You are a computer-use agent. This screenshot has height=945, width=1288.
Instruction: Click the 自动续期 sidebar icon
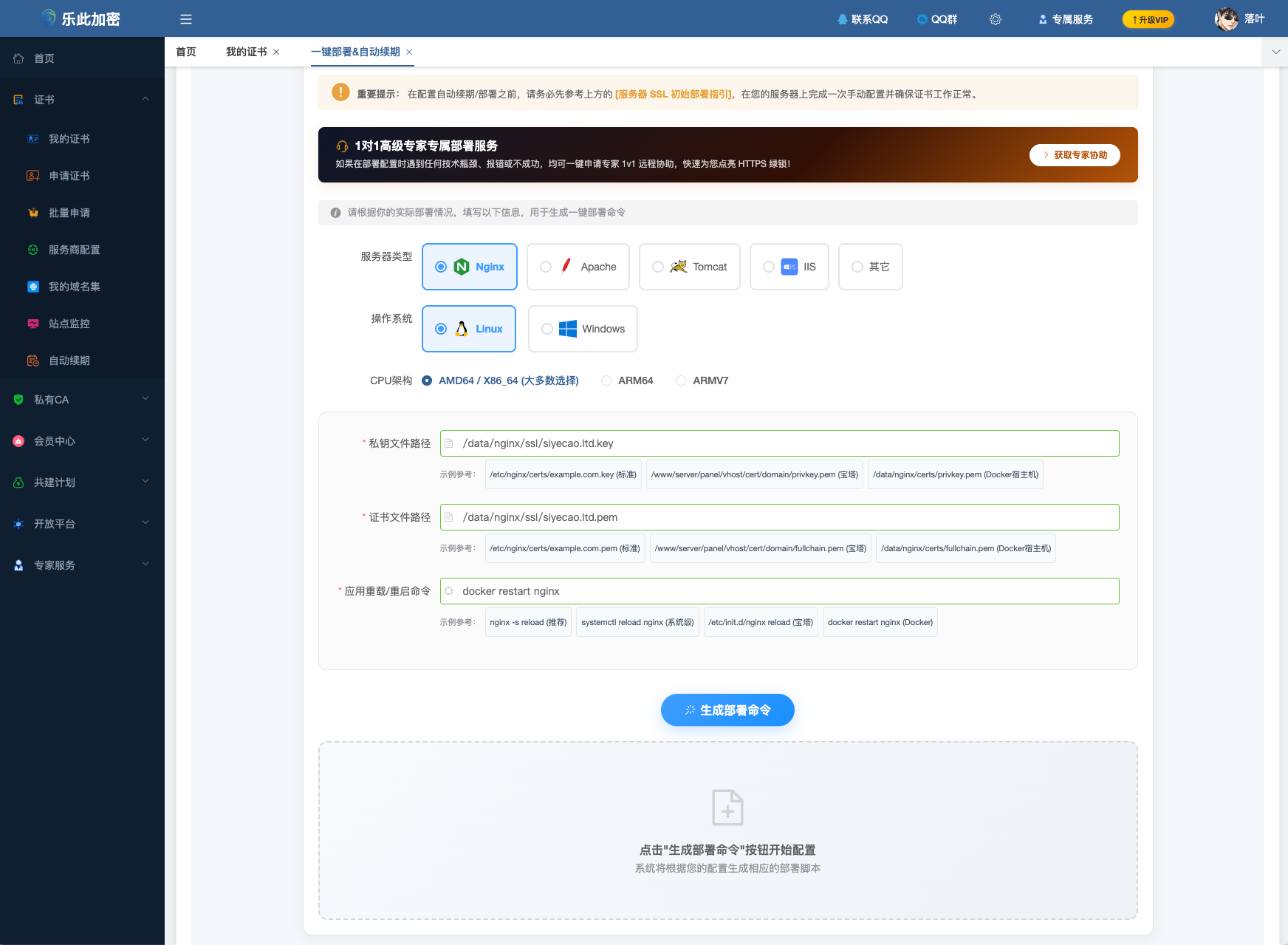tap(33, 361)
